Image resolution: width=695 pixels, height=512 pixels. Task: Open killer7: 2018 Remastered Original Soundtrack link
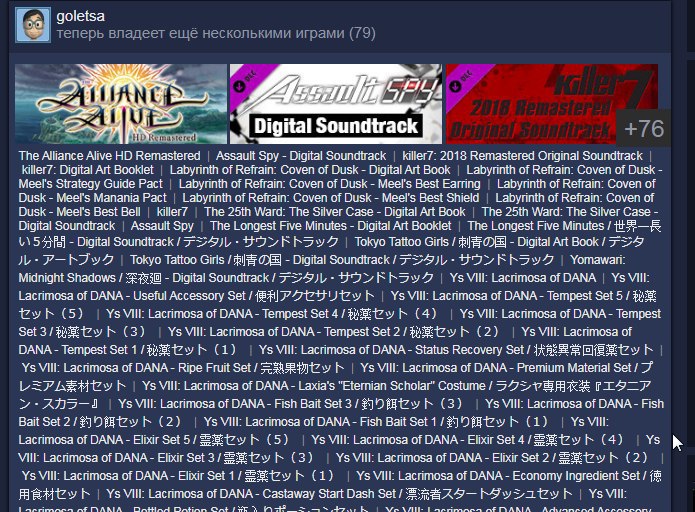click(522, 156)
